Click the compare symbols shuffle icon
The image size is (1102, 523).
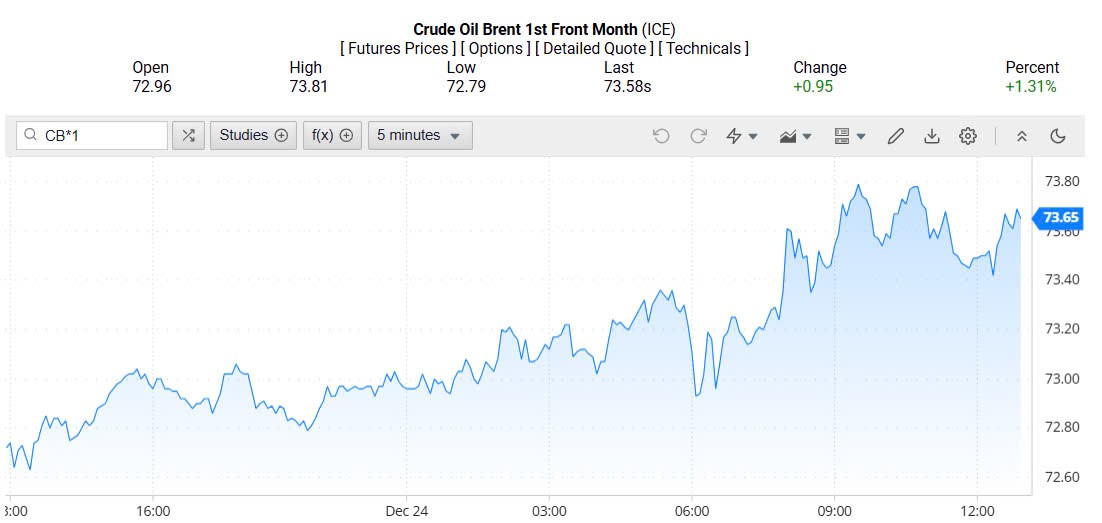[x=188, y=136]
